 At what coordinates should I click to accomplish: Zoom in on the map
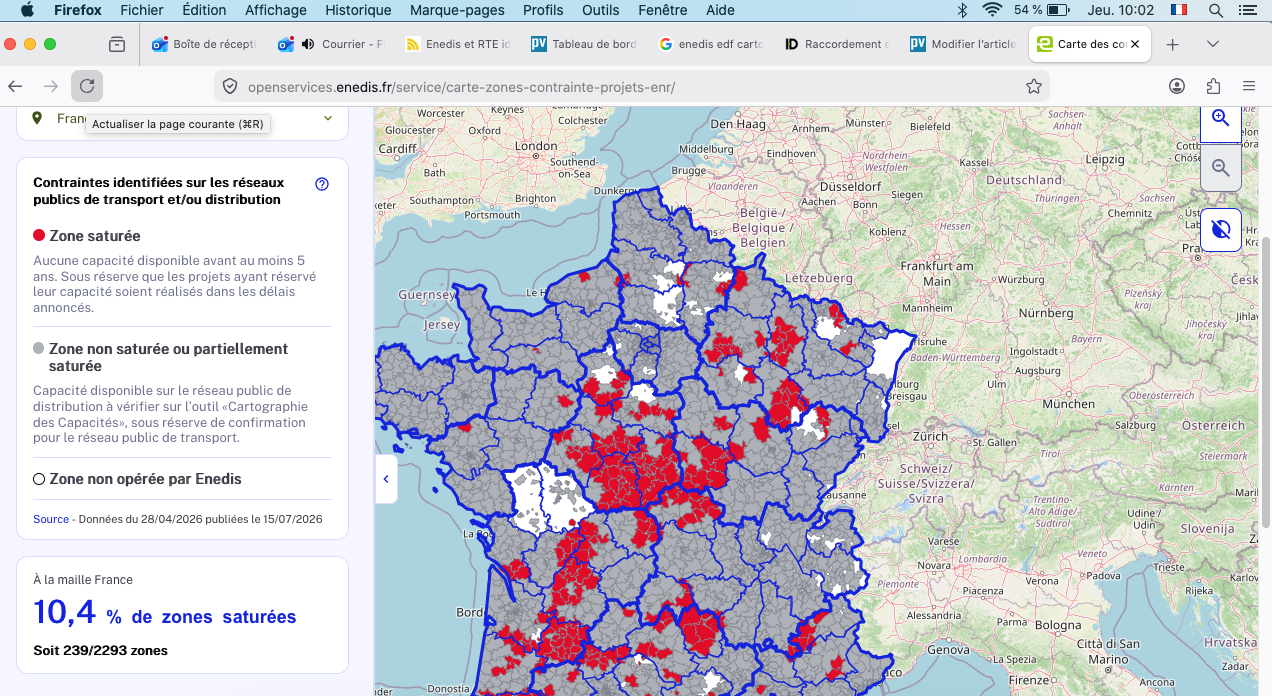tap(1220, 119)
